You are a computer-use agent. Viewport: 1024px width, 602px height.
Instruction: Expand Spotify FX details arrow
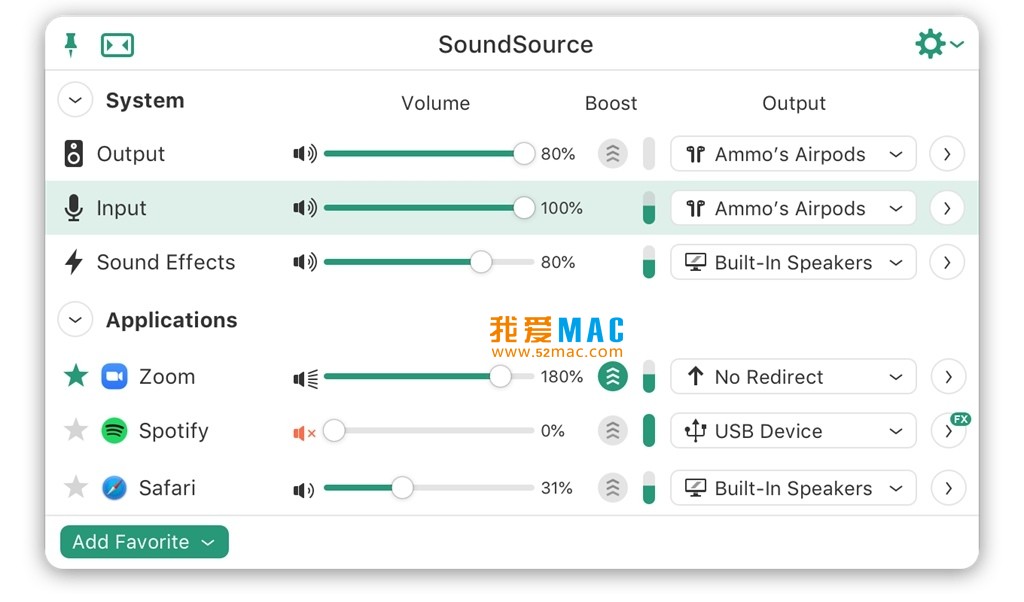click(948, 431)
